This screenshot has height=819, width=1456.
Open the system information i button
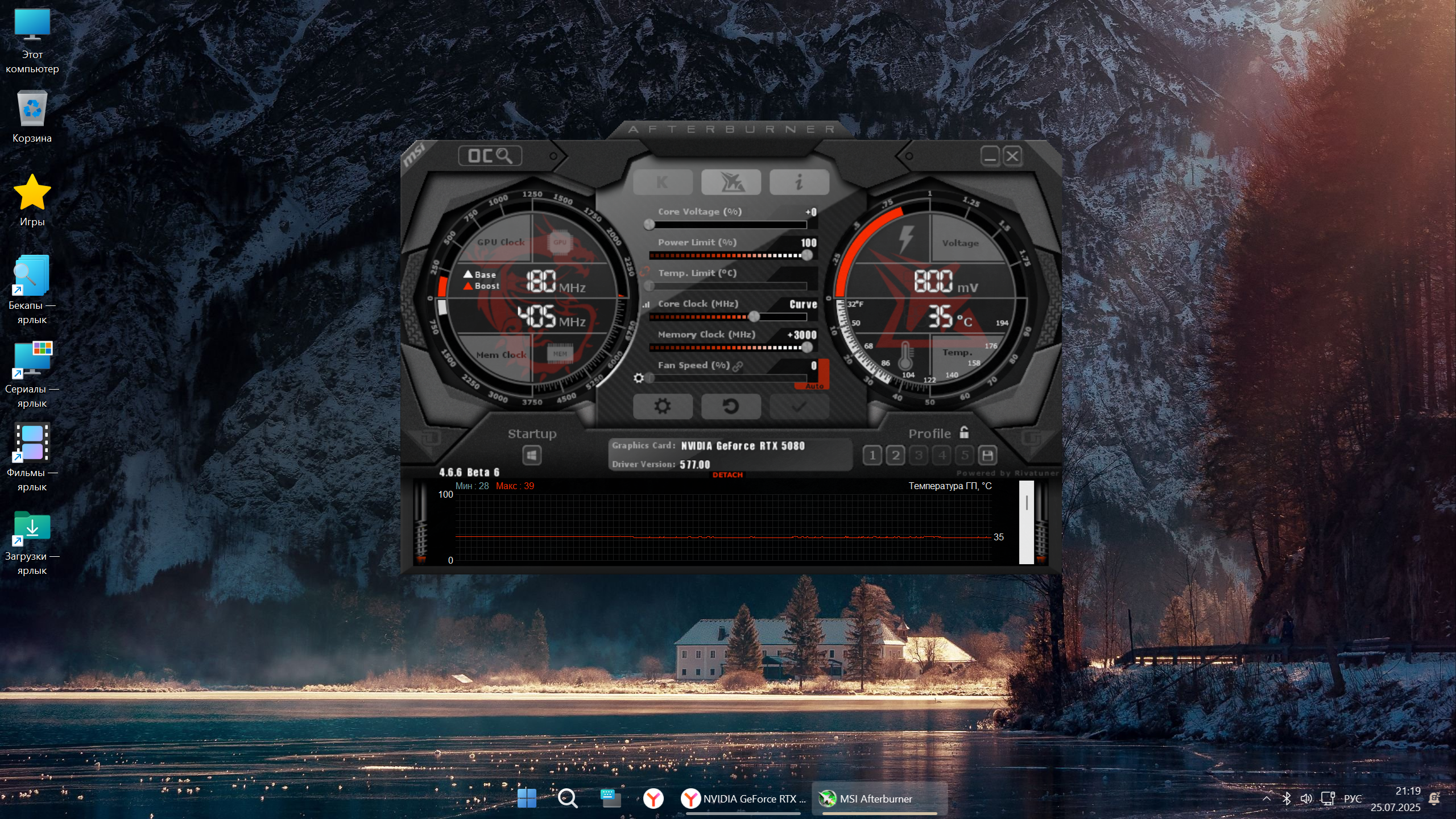pyautogui.click(x=799, y=182)
